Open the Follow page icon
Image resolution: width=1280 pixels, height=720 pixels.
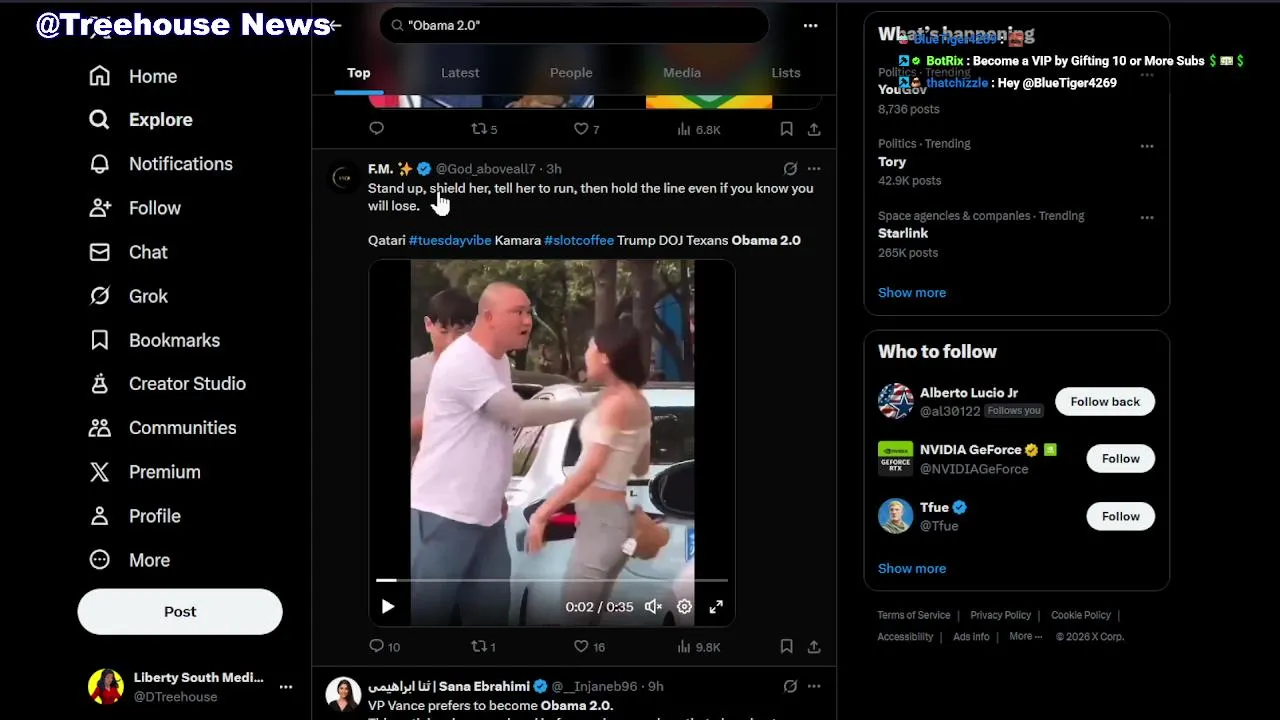(99, 208)
